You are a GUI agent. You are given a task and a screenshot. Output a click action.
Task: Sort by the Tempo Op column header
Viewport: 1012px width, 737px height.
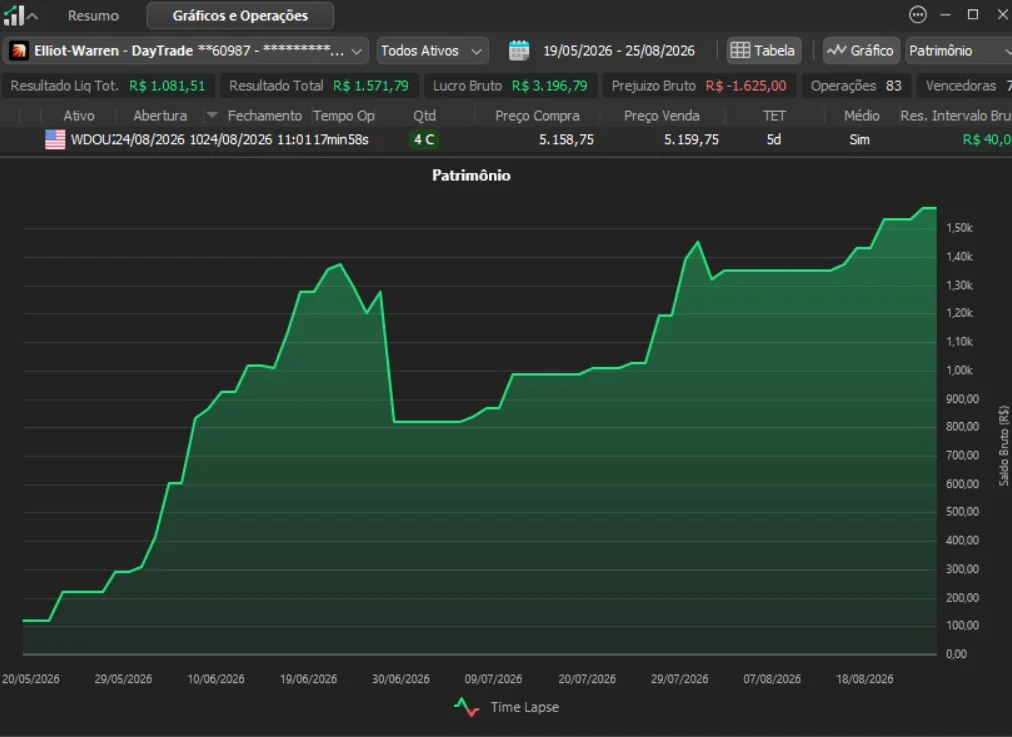pyautogui.click(x=343, y=116)
